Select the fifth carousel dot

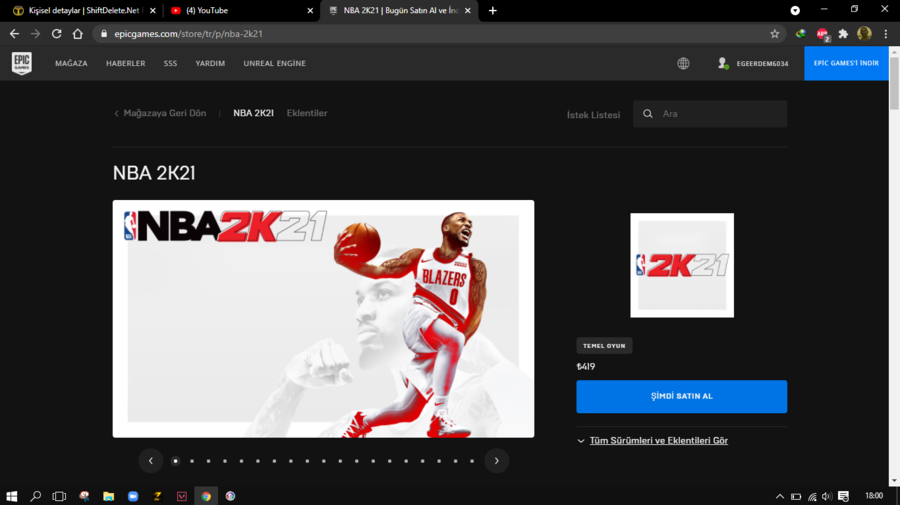242,461
